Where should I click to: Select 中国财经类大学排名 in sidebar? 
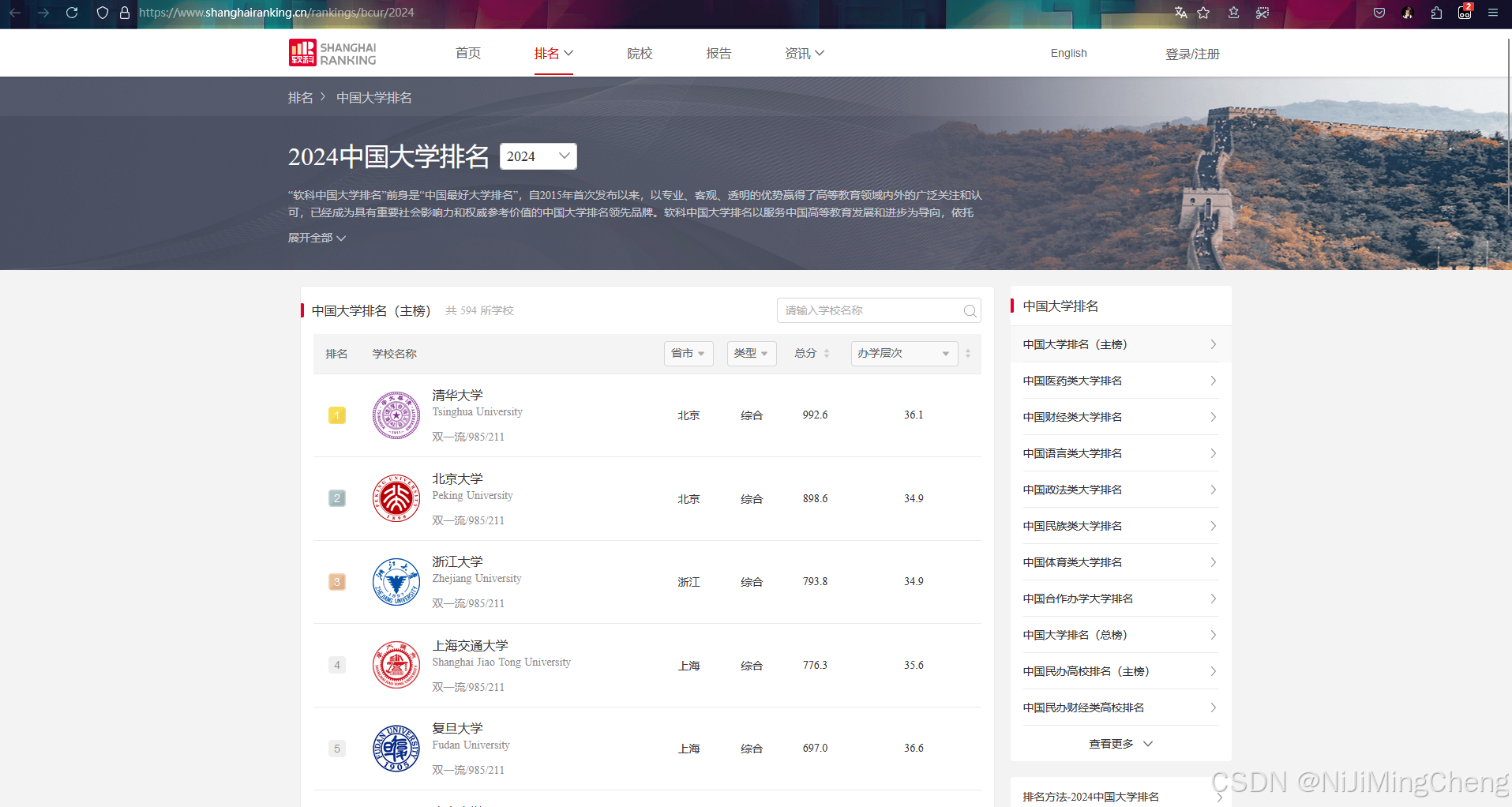[x=1120, y=417]
